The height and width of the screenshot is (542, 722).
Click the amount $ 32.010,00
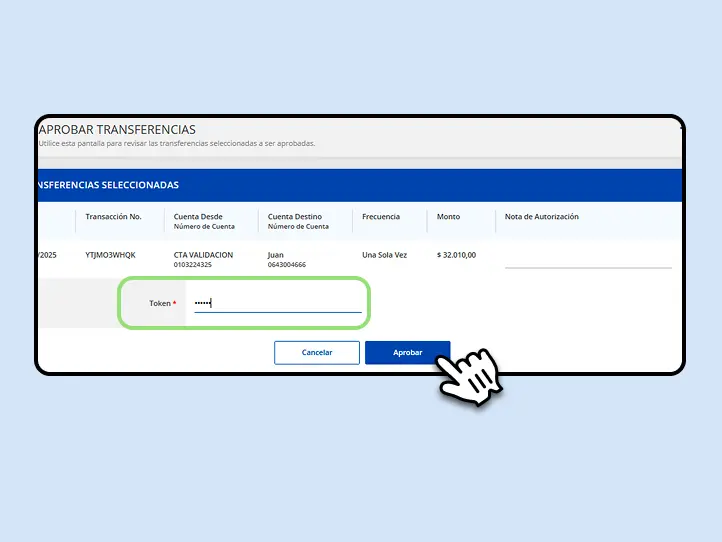pyautogui.click(x=456, y=255)
